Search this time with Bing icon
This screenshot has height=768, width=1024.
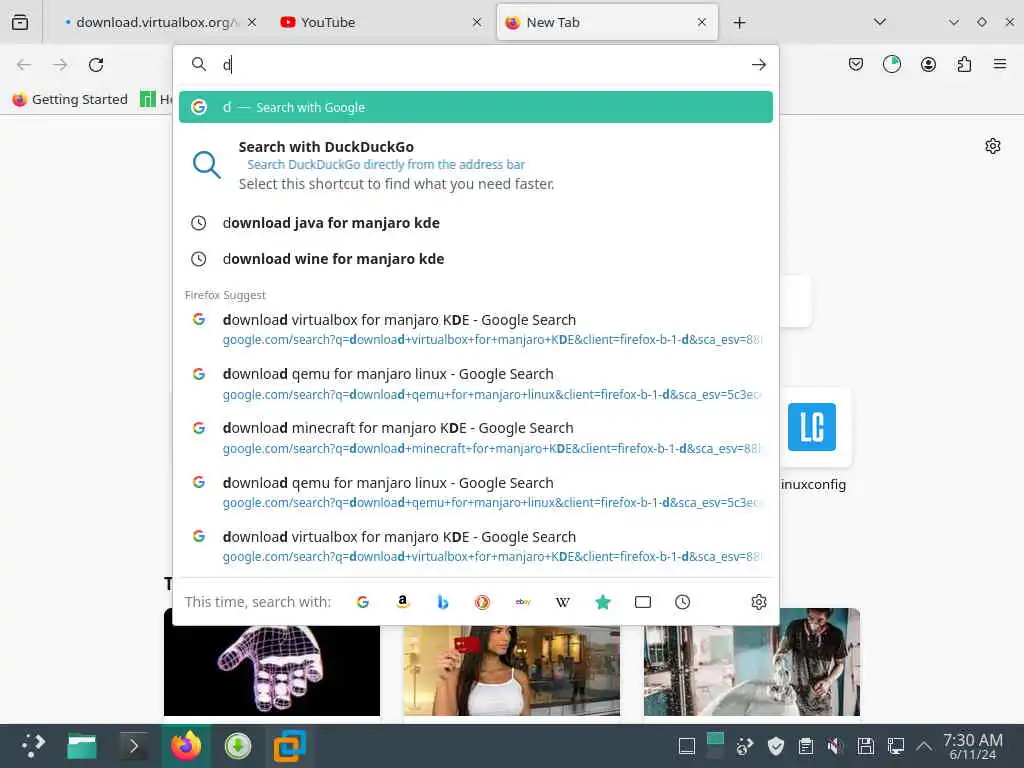click(443, 601)
